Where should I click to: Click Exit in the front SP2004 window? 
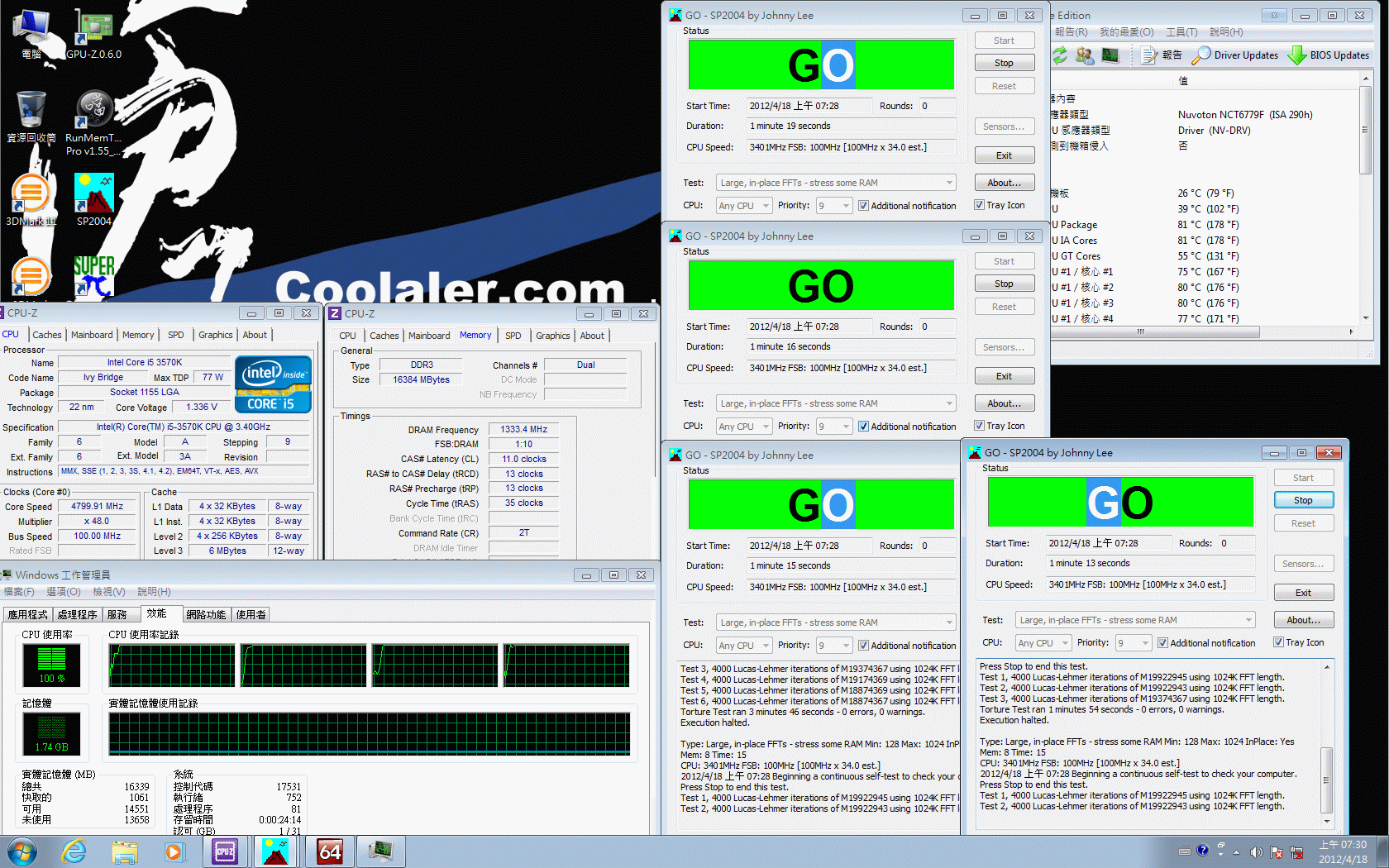[x=1303, y=593]
